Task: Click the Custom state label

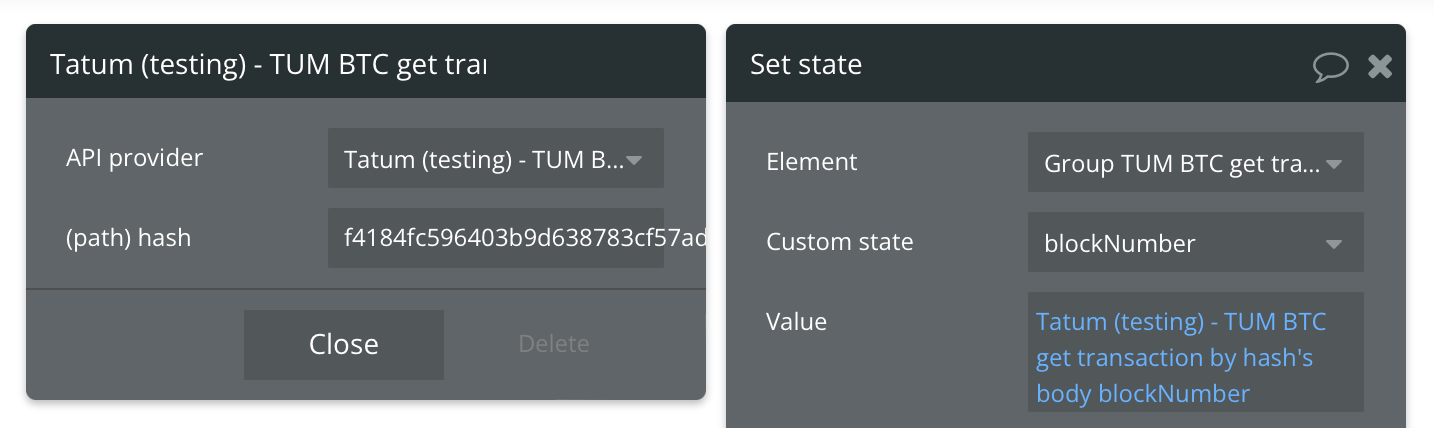Action: click(840, 242)
